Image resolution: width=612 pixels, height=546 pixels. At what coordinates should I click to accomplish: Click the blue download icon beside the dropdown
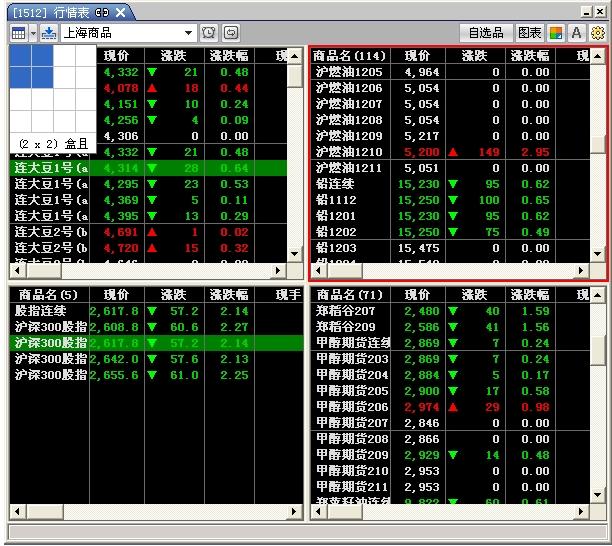(48, 33)
